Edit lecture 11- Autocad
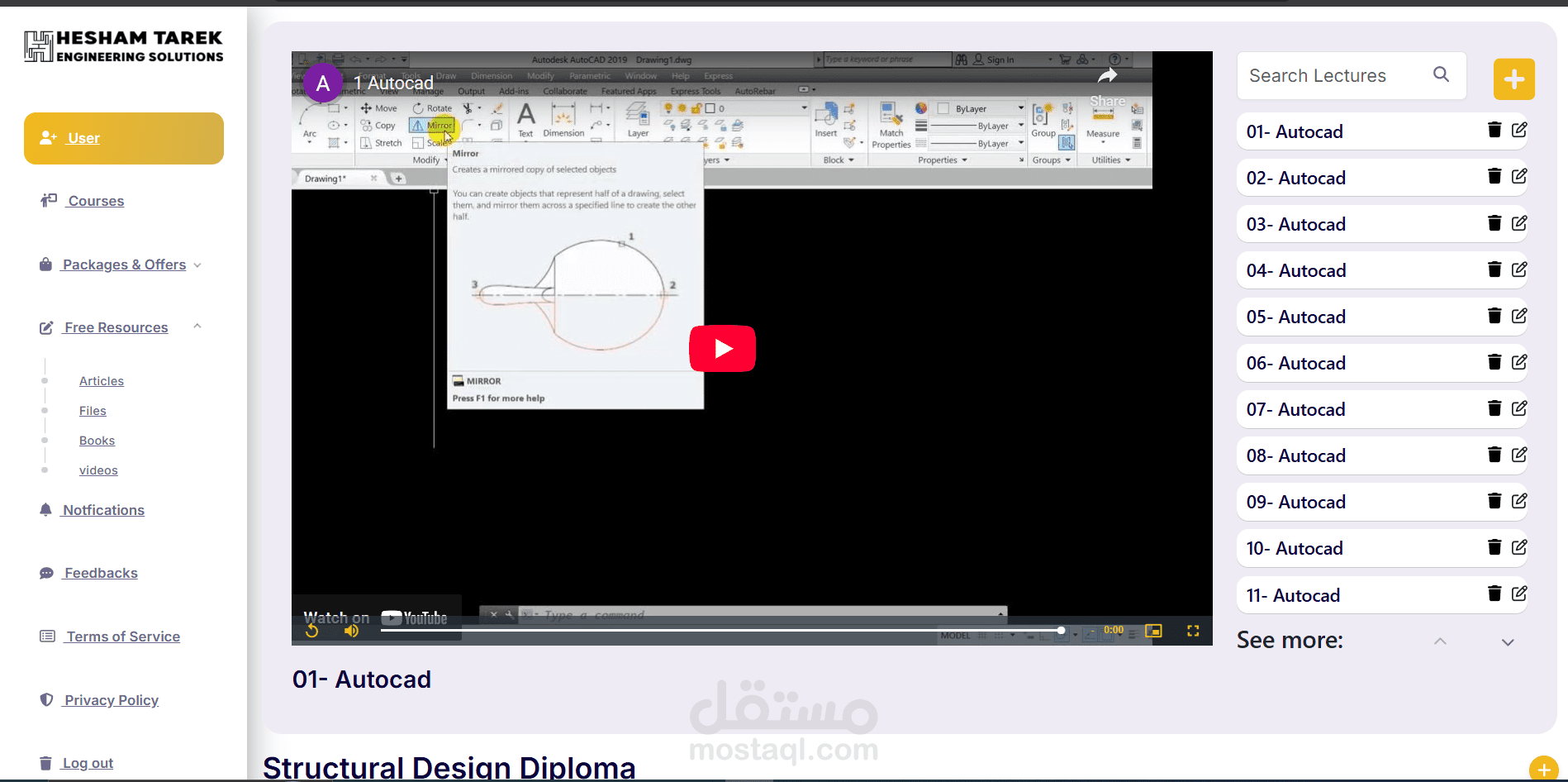Image resolution: width=1568 pixels, height=782 pixels. click(x=1519, y=594)
